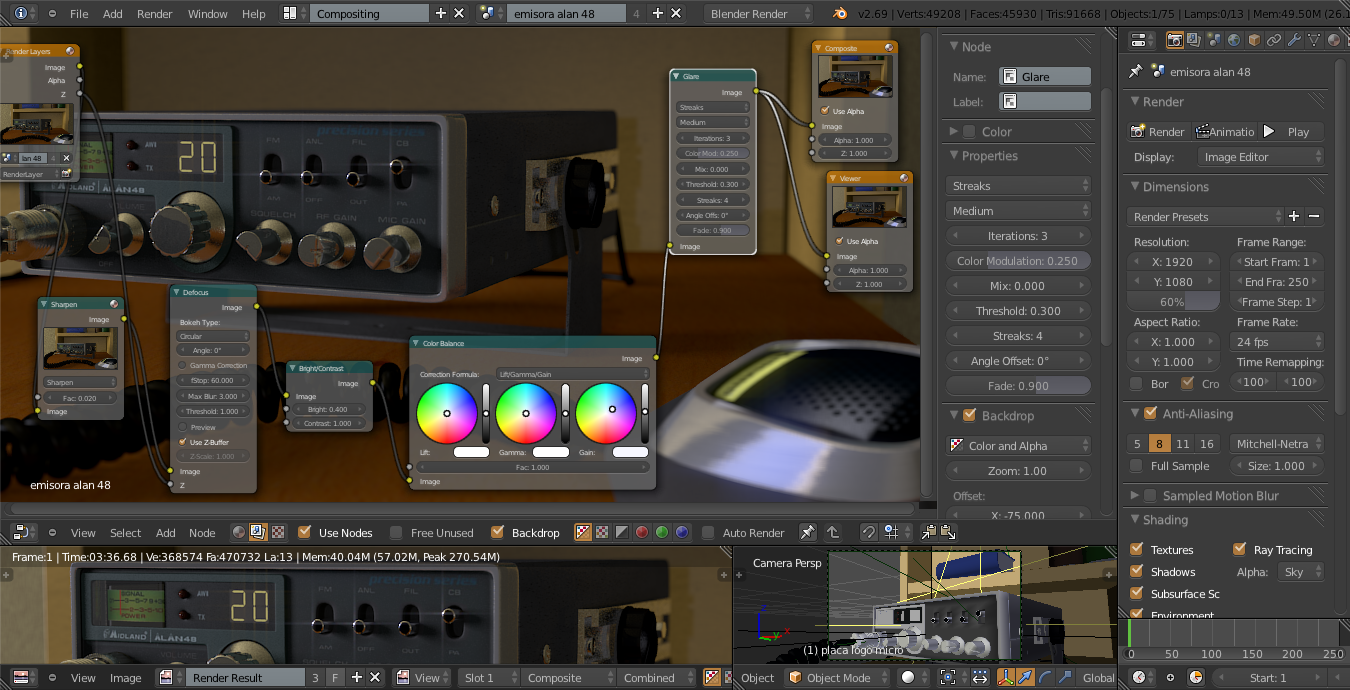Viewport: 1350px width, 690px height.
Task: Toggle the pin icon next to emisora alan 48
Action: pyautogui.click(x=1135, y=72)
